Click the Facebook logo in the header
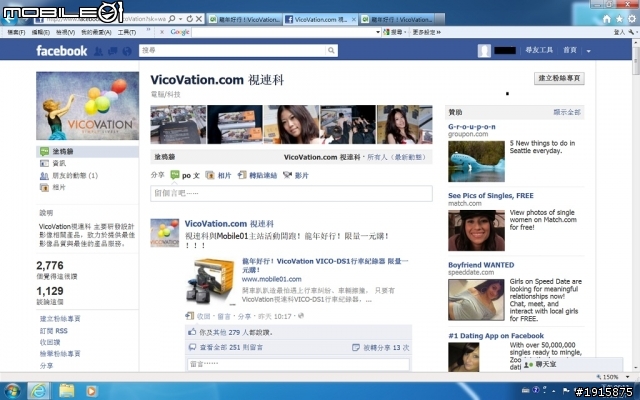Viewport: 640px width, 400px height. (x=62, y=51)
